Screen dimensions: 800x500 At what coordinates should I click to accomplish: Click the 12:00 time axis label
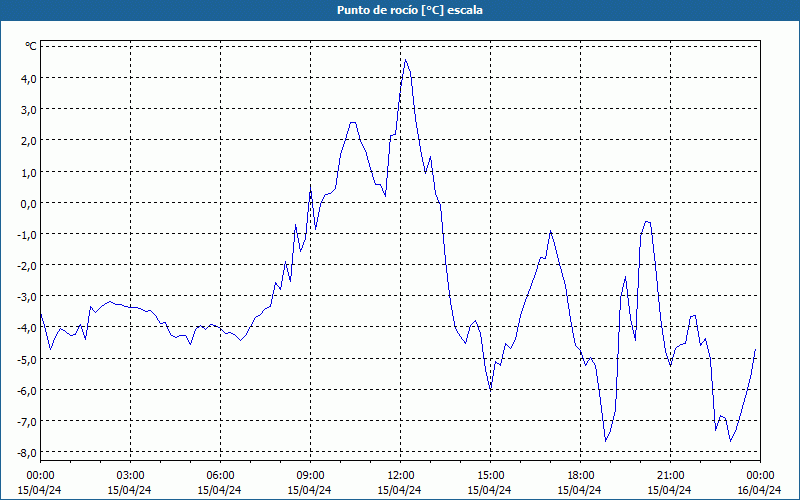tap(401, 476)
